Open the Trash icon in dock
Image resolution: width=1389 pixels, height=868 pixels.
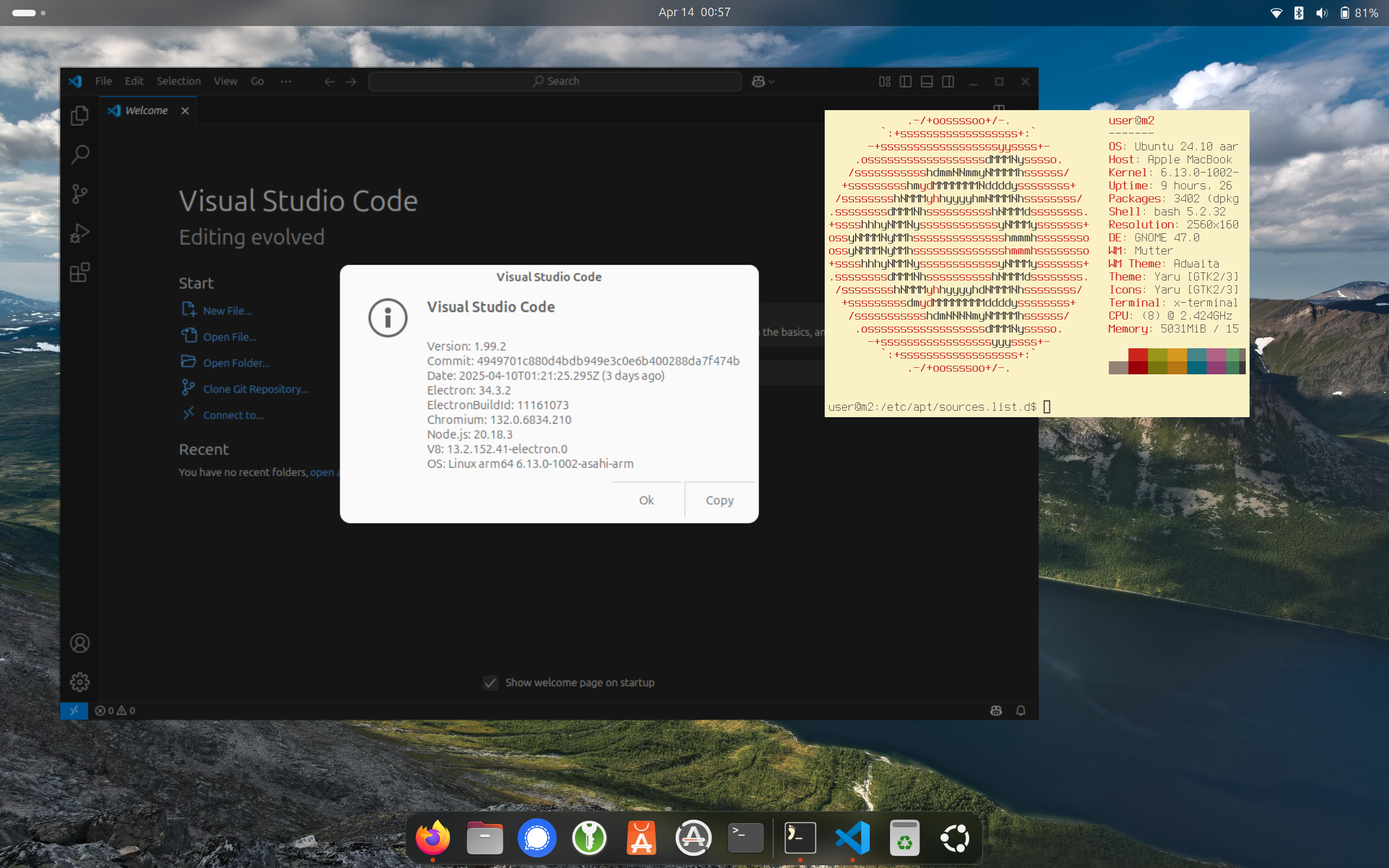coord(904,838)
